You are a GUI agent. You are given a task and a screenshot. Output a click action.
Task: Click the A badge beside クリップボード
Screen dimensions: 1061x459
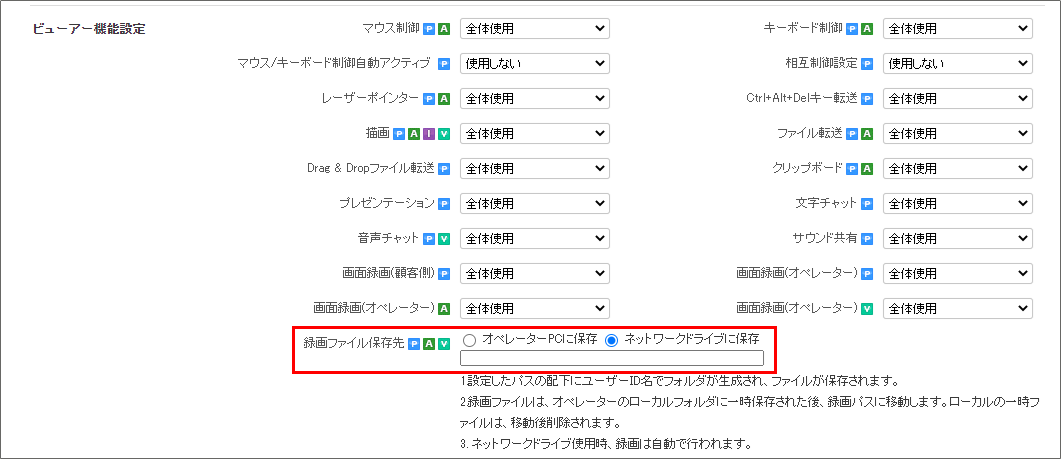click(867, 169)
